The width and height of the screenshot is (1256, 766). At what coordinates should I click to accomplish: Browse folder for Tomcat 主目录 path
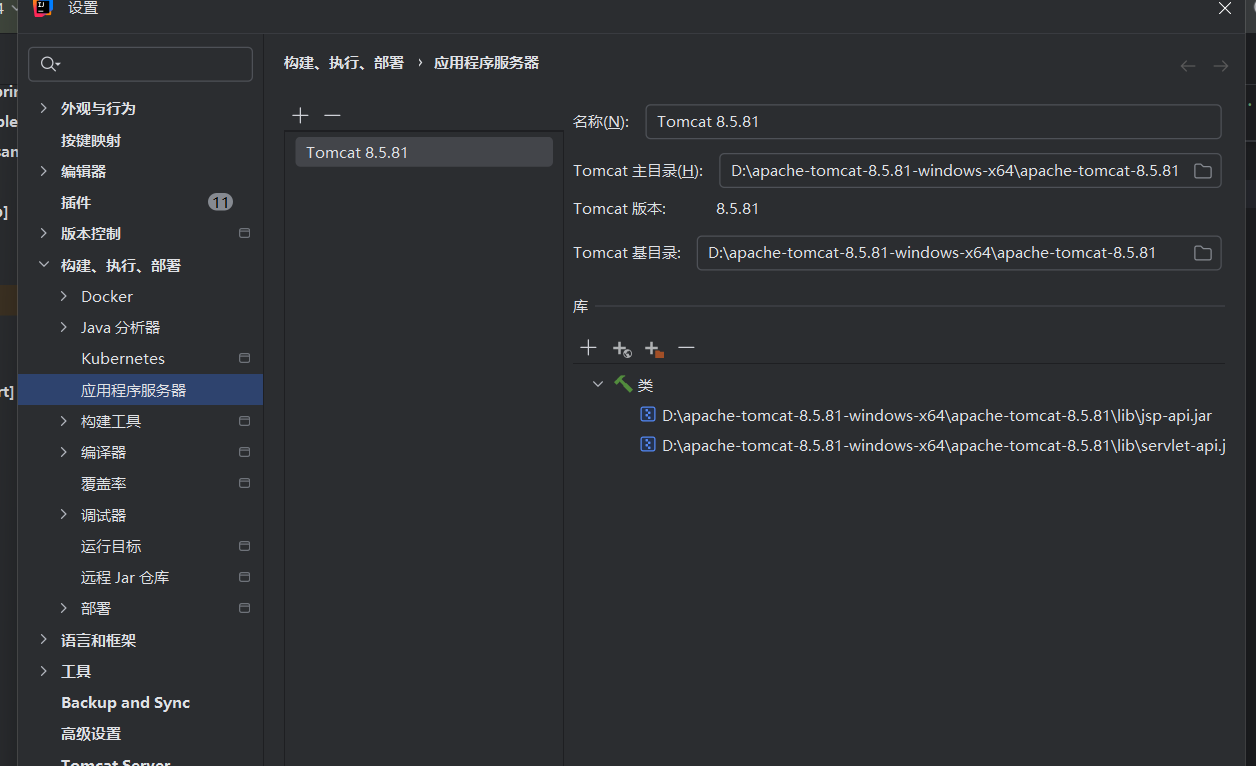(x=1203, y=171)
